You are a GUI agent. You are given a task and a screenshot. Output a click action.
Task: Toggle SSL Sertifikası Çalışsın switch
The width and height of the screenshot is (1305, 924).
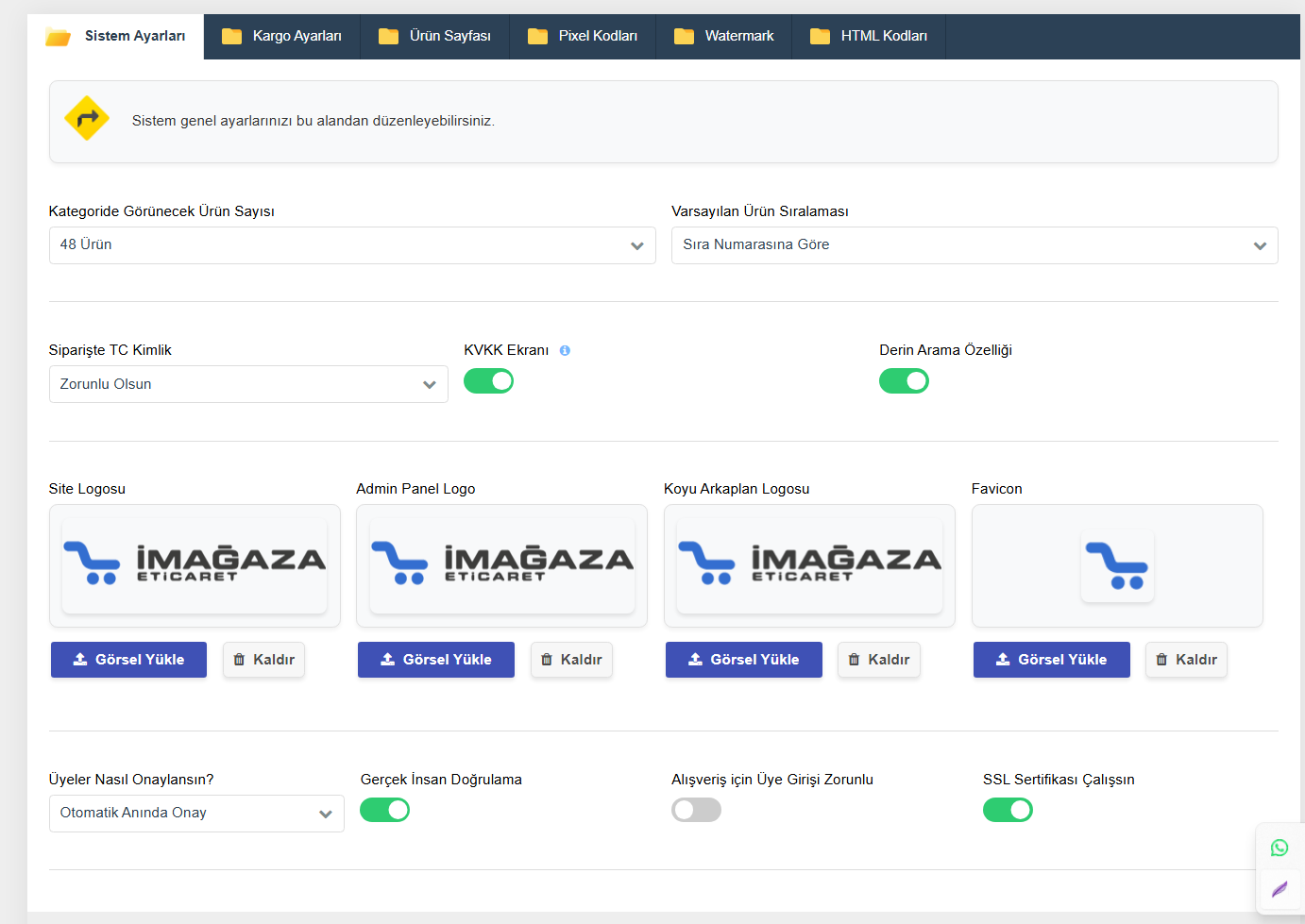click(x=1008, y=810)
